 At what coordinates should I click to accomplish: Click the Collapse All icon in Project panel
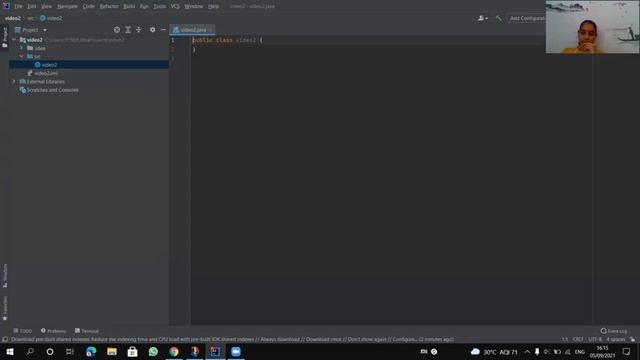coord(139,30)
